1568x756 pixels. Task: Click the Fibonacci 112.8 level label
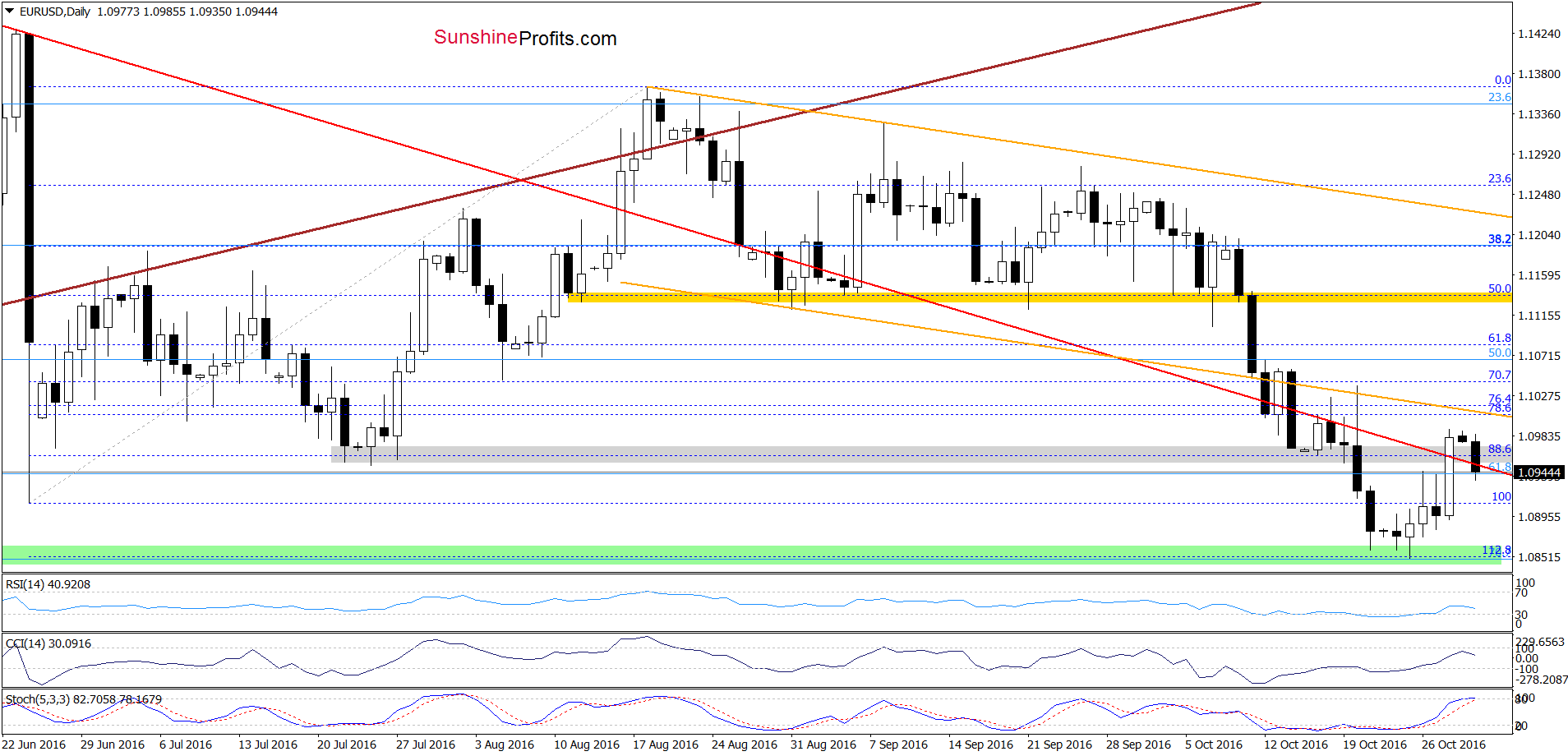1497,551
